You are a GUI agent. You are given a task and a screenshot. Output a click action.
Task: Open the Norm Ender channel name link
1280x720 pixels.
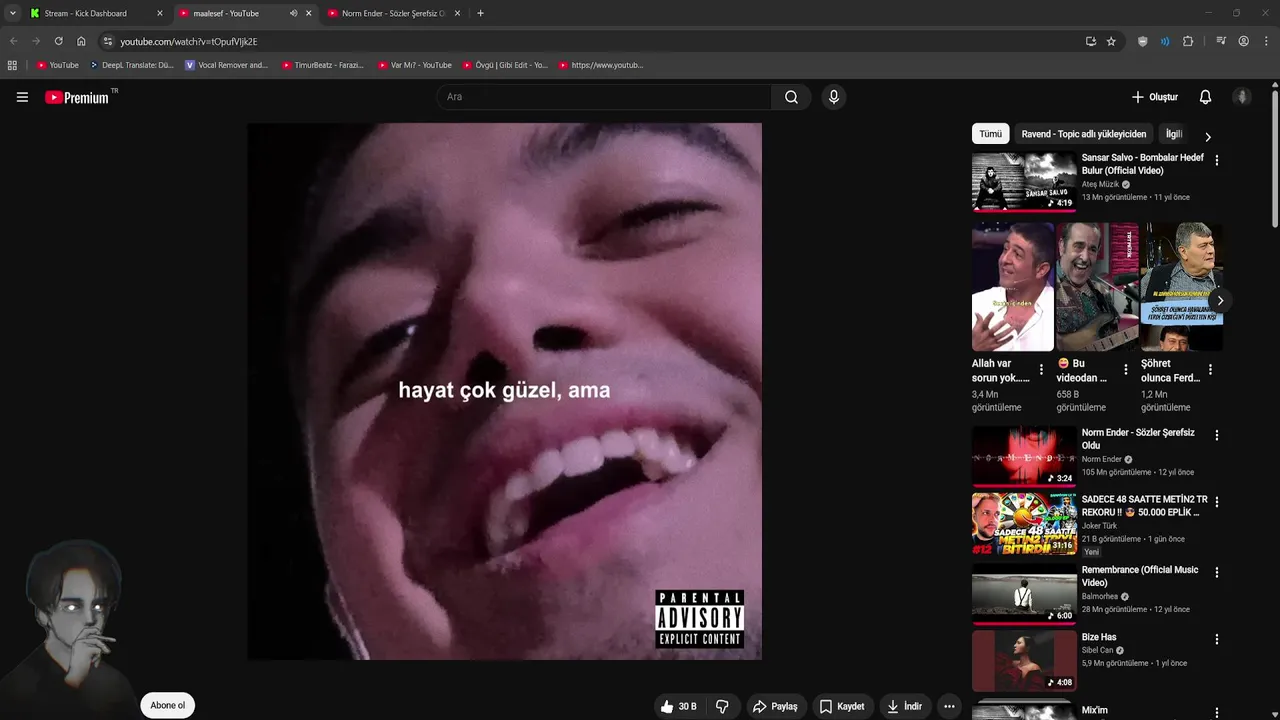(1101, 459)
